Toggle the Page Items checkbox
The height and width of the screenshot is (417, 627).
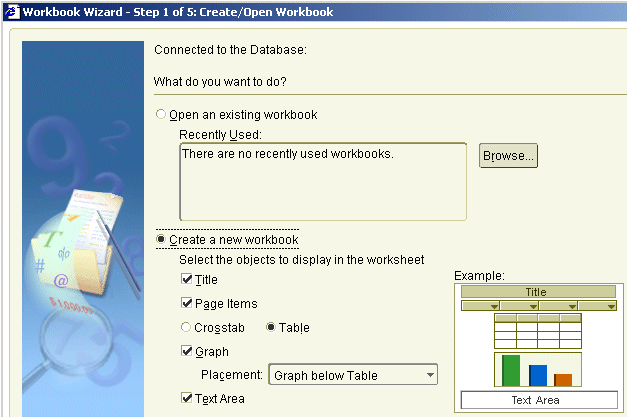tap(186, 303)
